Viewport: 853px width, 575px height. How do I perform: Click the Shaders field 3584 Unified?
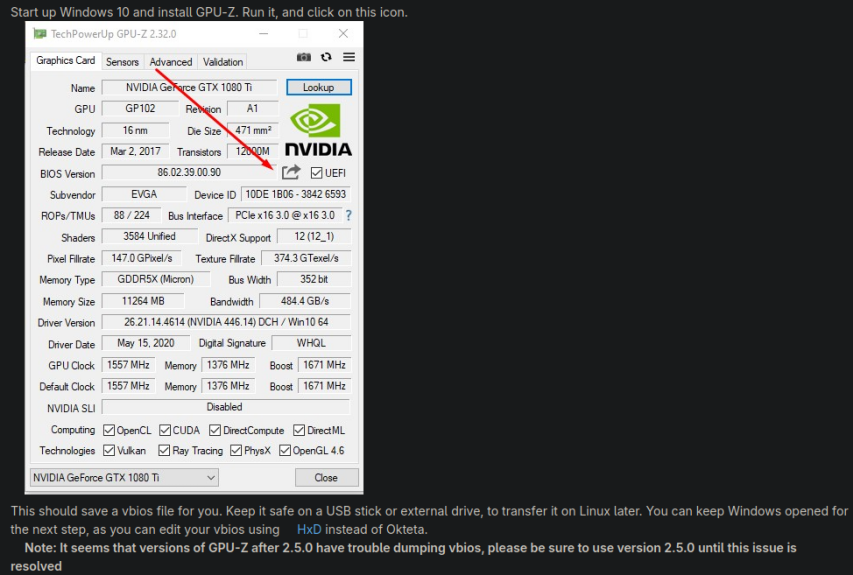(x=150, y=237)
